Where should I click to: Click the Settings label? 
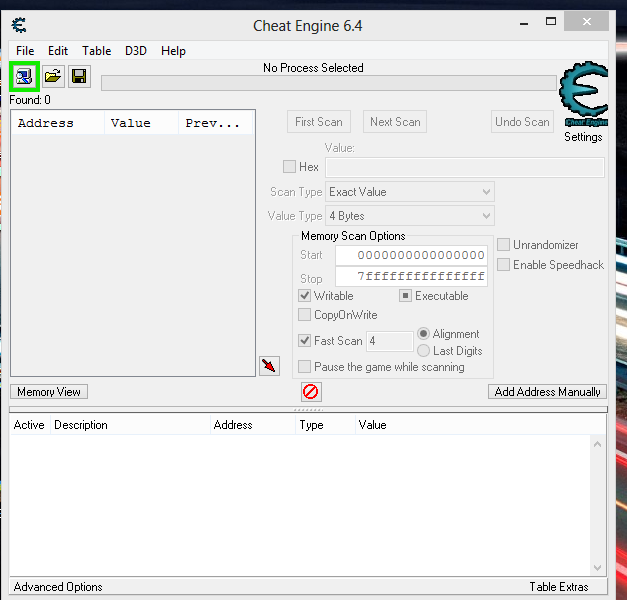point(583,137)
